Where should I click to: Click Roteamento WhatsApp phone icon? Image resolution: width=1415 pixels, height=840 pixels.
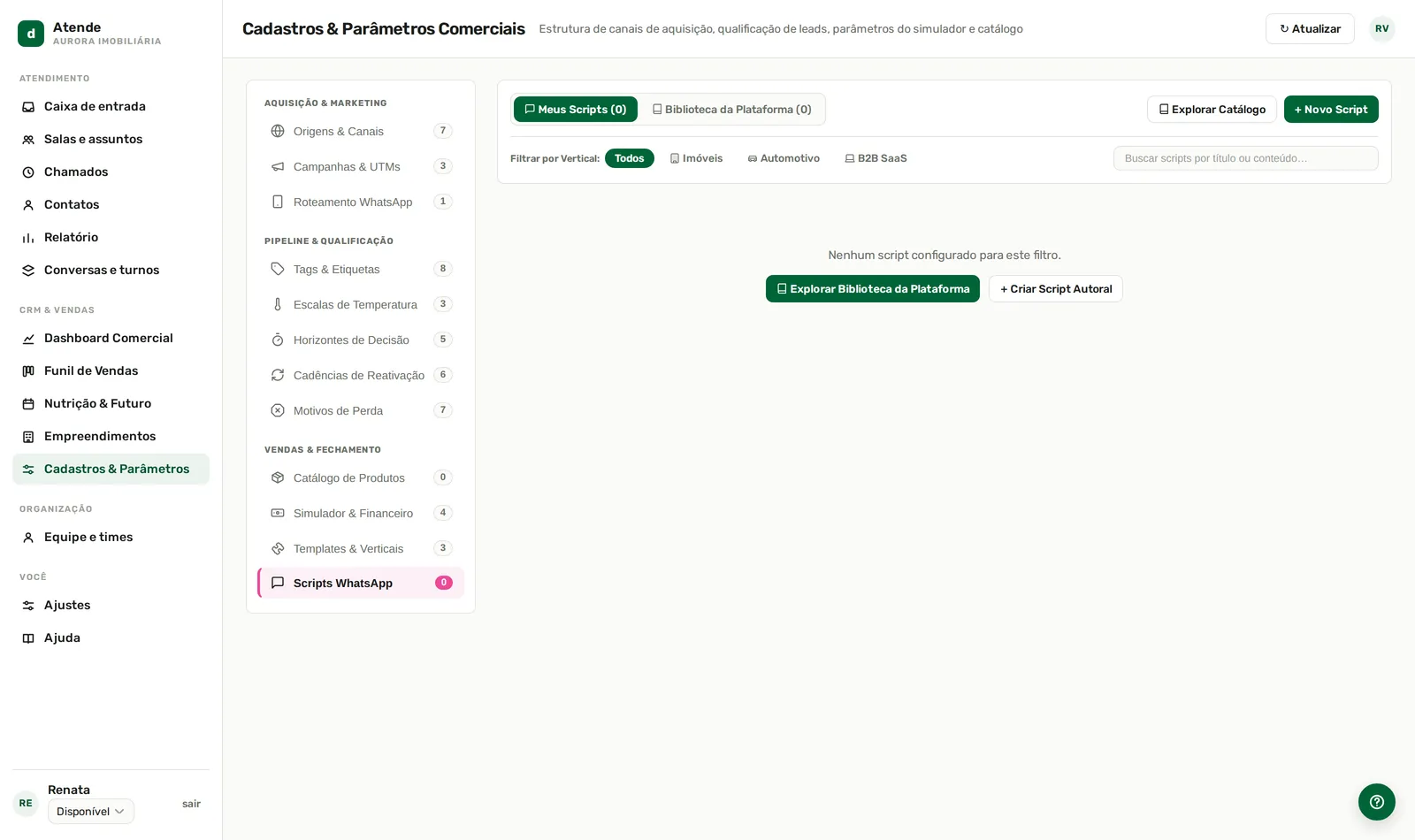click(x=278, y=202)
